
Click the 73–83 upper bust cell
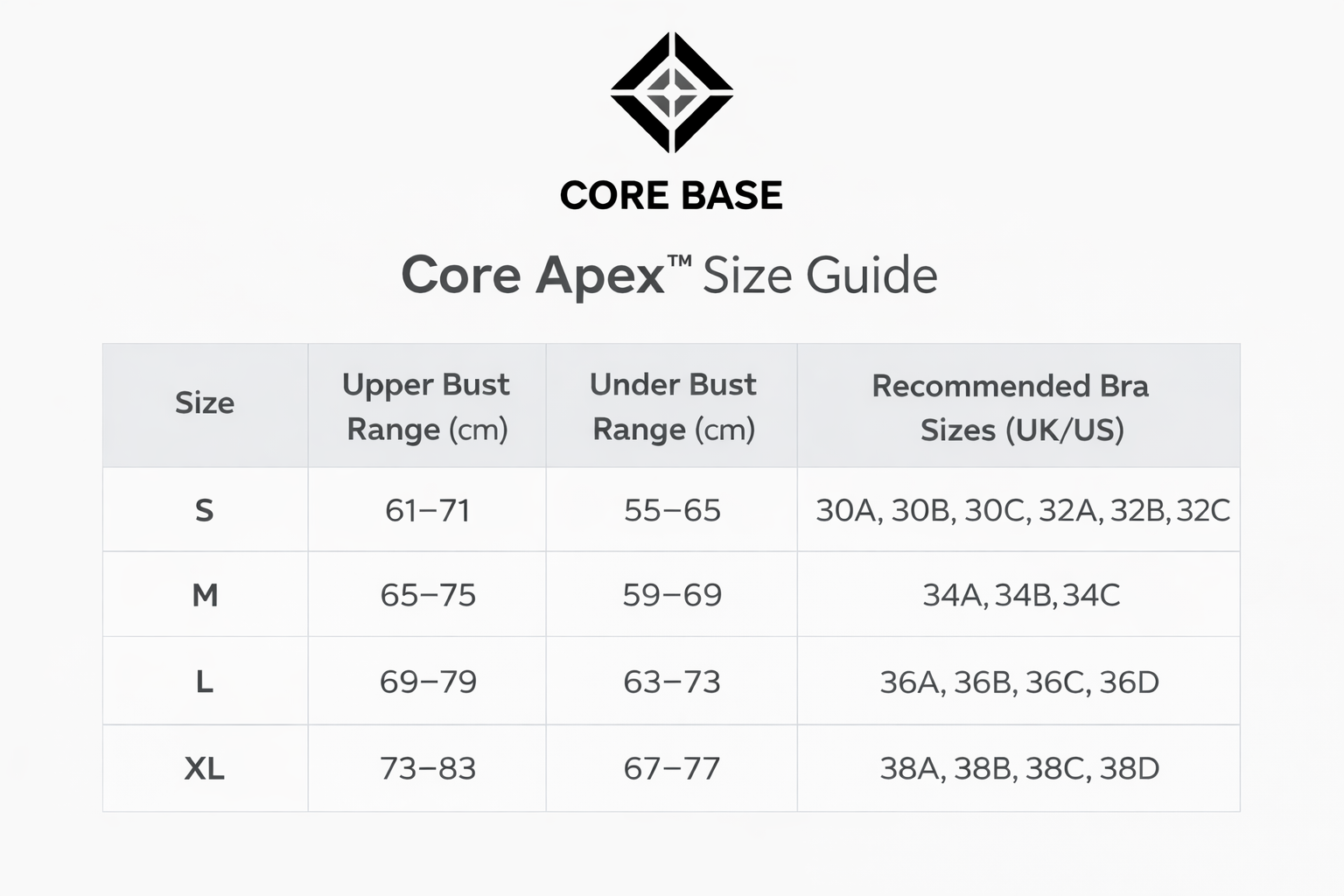428,768
